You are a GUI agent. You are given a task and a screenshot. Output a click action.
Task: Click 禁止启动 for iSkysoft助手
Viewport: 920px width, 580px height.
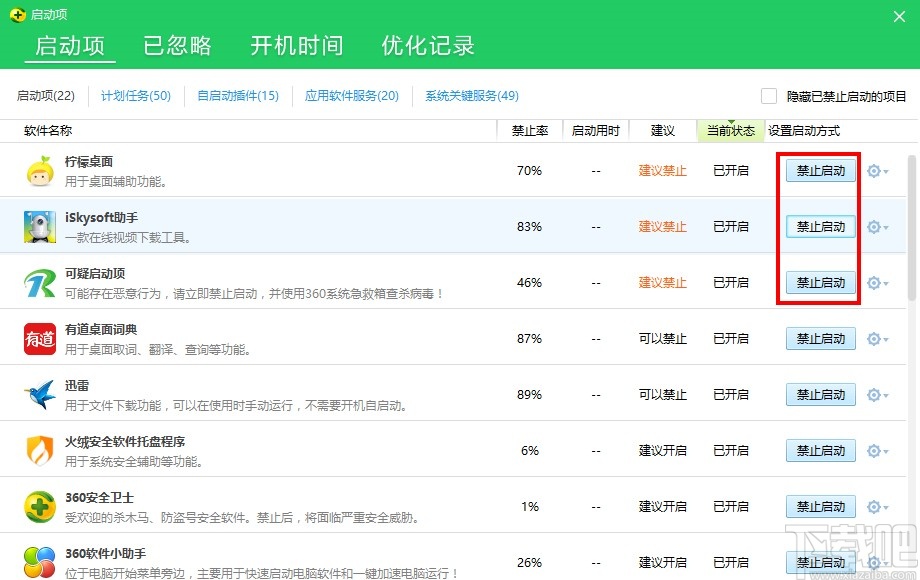pyautogui.click(x=820, y=226)
